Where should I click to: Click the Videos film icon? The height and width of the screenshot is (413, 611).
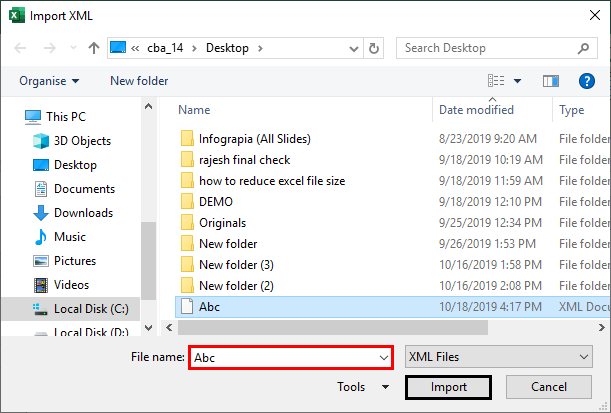point(41,285)
